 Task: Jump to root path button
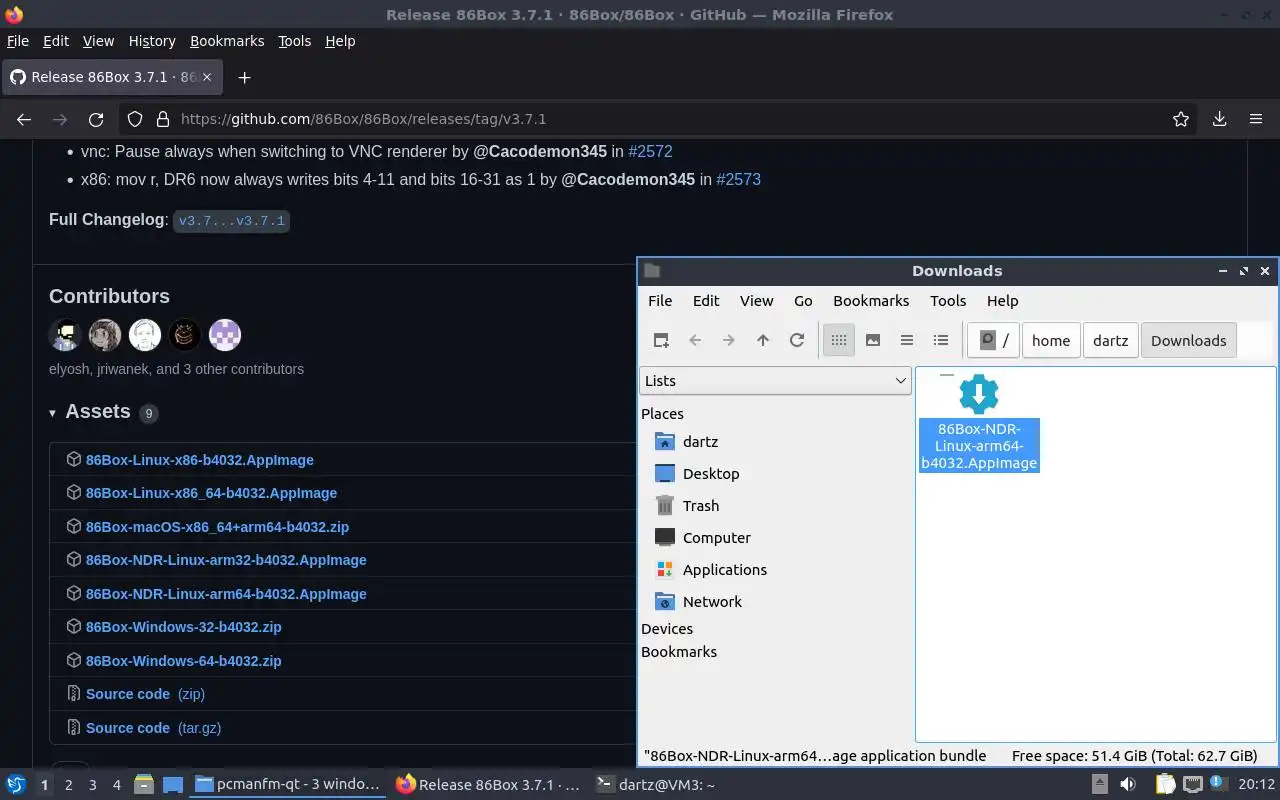[x=993, y=340]
